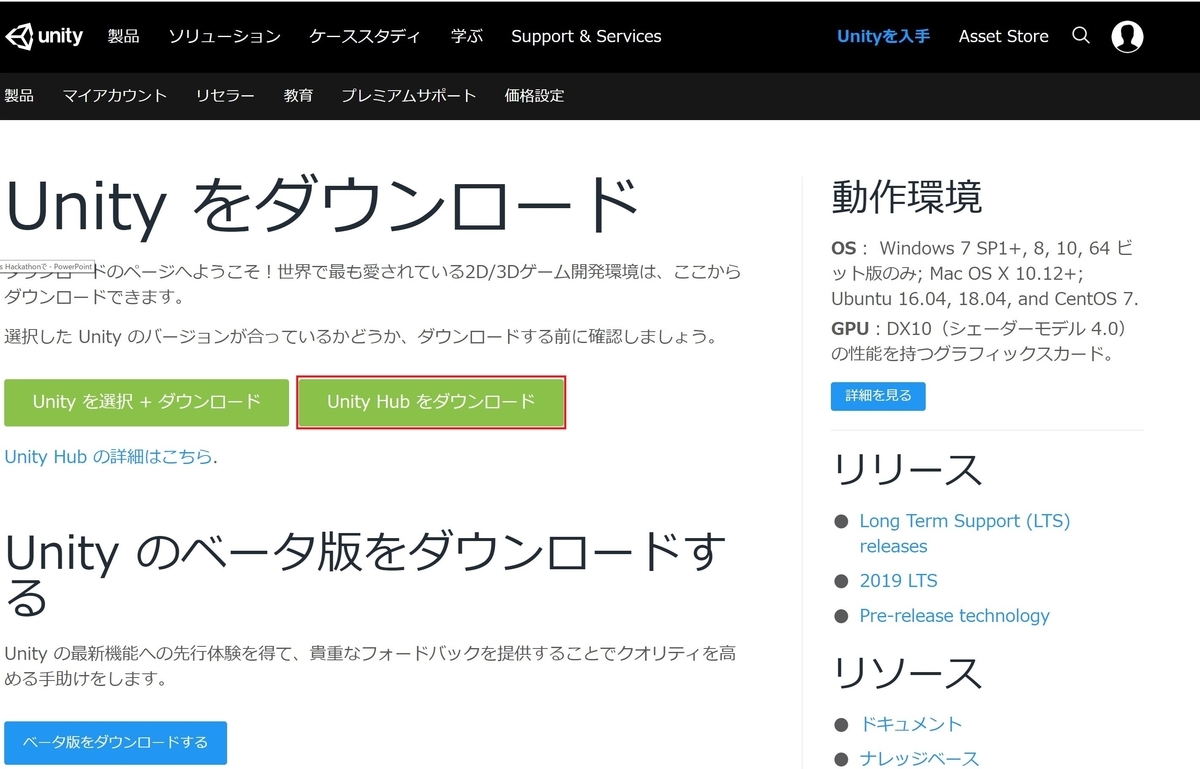Screen dimensions: 1200x769
Task: Open the ナレッジベース link
Action: coord(919,758)
